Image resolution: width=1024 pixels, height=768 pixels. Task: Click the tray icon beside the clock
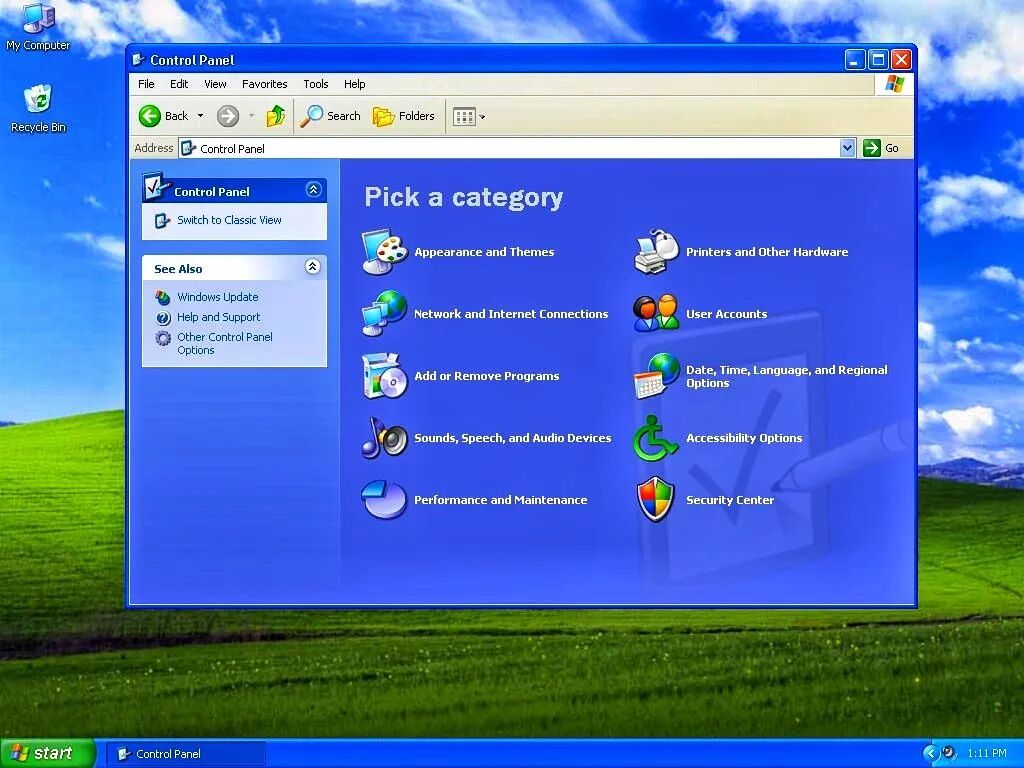pyautogui.click(x=949, y=752)
